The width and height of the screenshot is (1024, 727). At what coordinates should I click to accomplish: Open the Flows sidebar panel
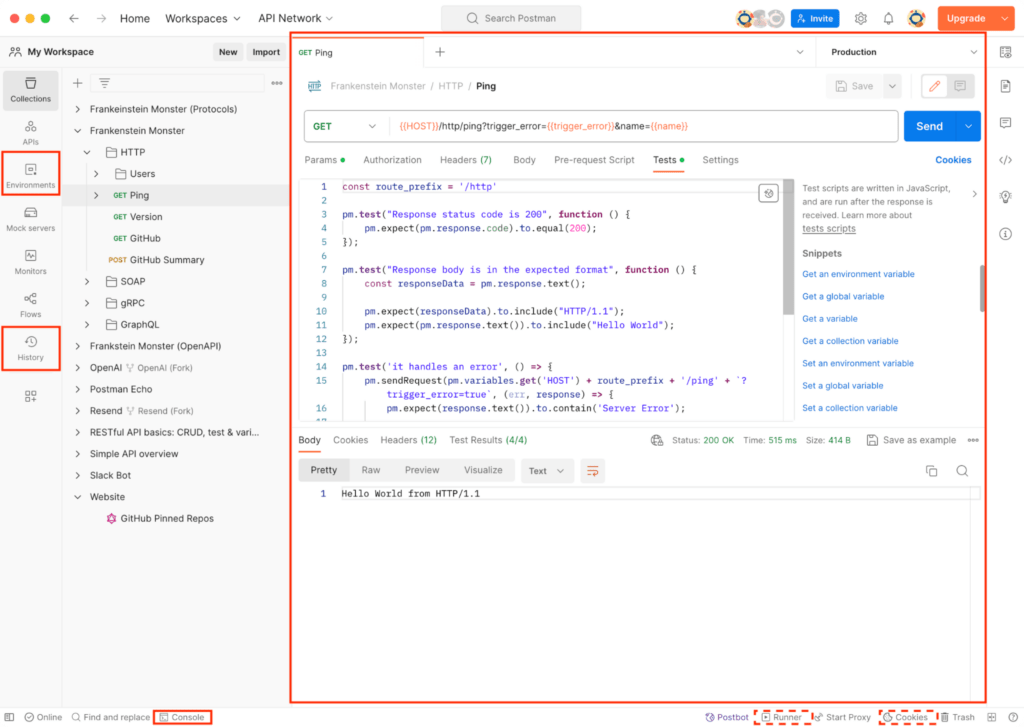point(30,305)
